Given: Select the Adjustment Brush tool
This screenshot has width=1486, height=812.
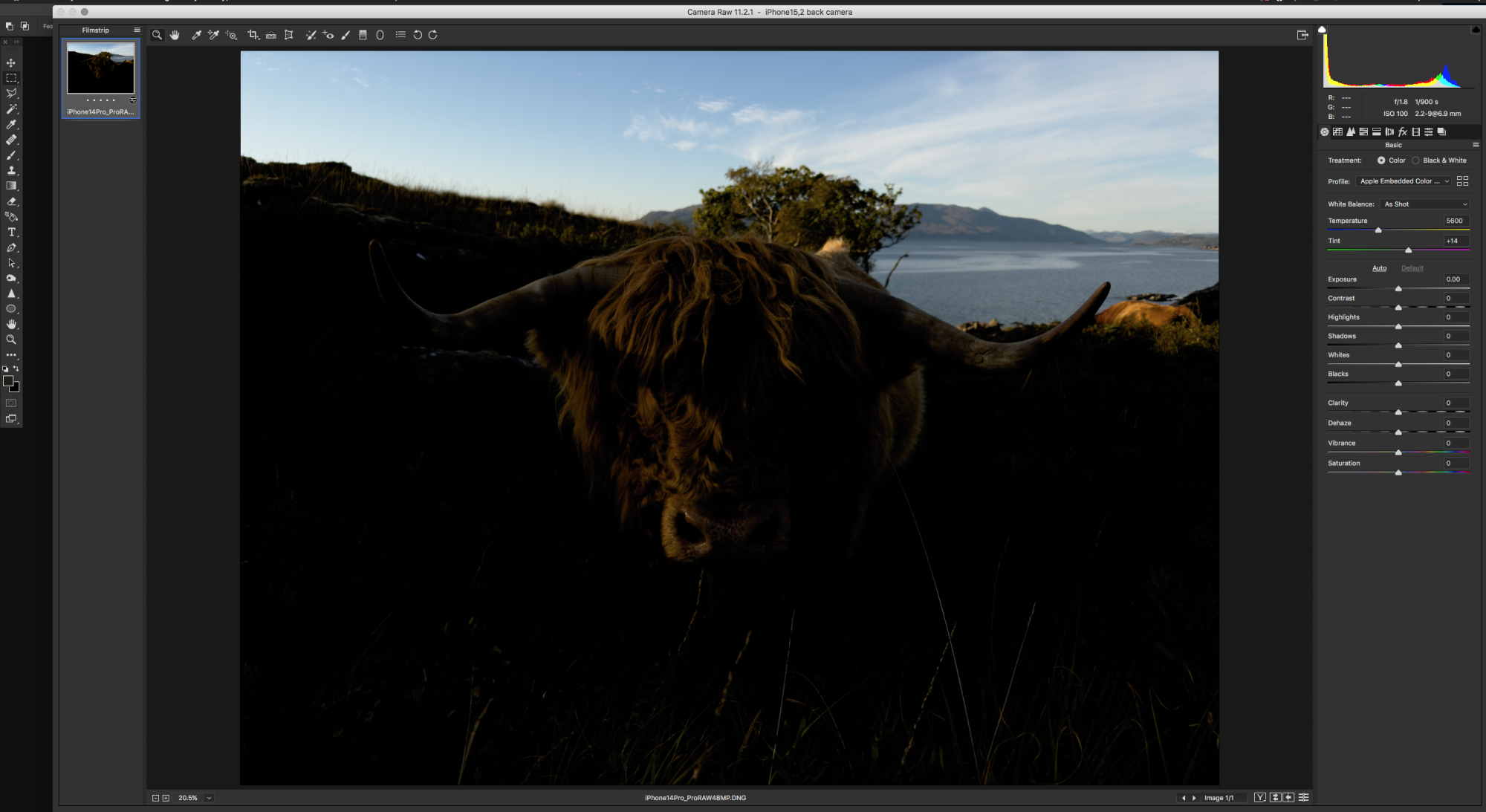Looking at the screenshot, I should point(345,35).
